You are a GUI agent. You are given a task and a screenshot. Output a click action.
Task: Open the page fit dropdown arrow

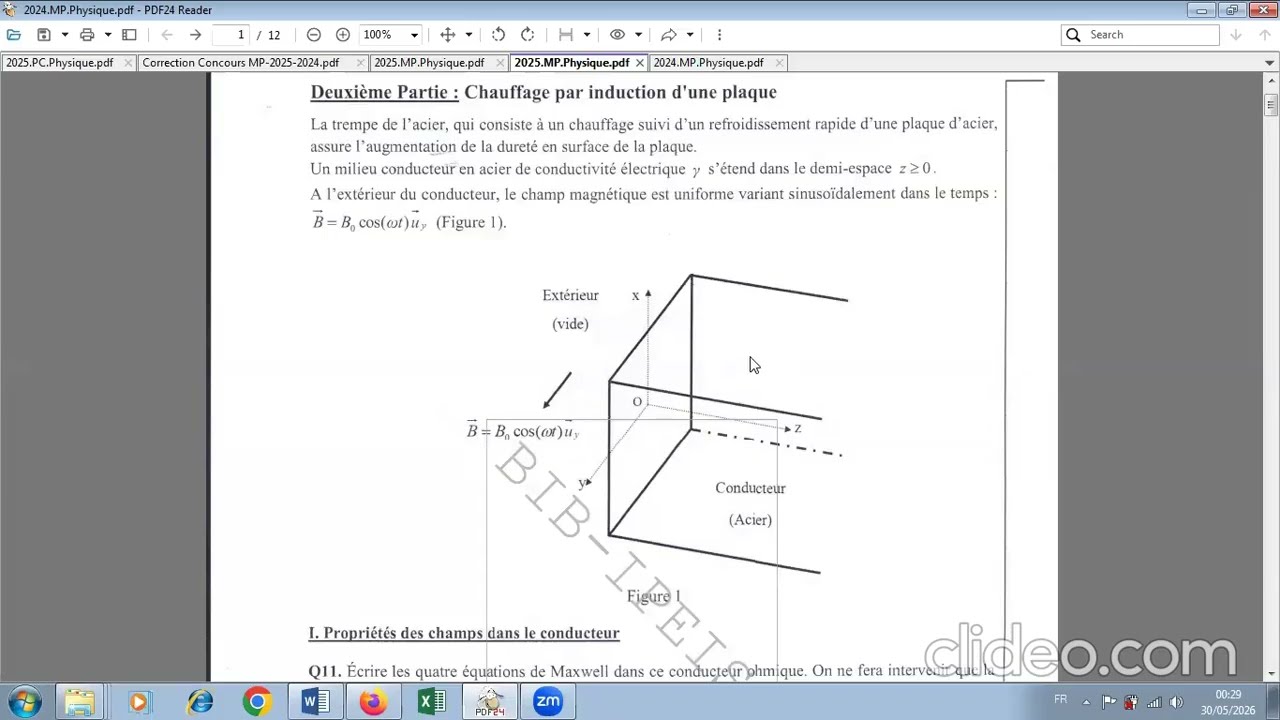[x=587, y=35]
